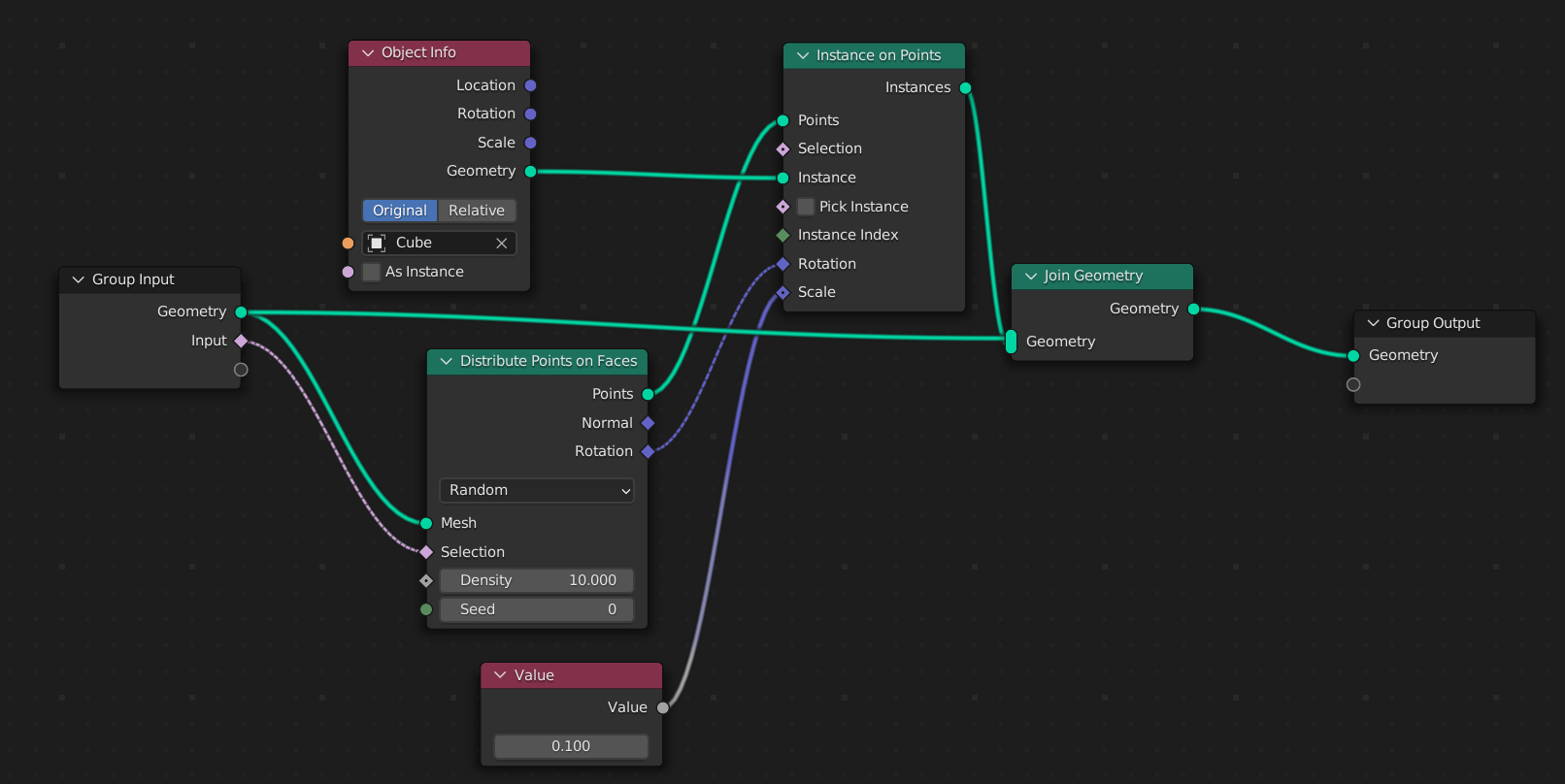Click the As Instance input socket
Viewport: 1565px width, 784px height.
pos(349,272)
